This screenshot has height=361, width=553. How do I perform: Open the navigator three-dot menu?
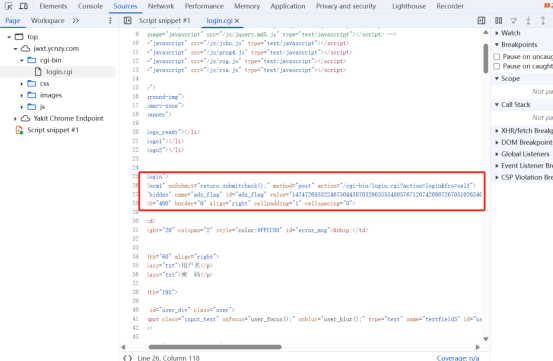110,20
